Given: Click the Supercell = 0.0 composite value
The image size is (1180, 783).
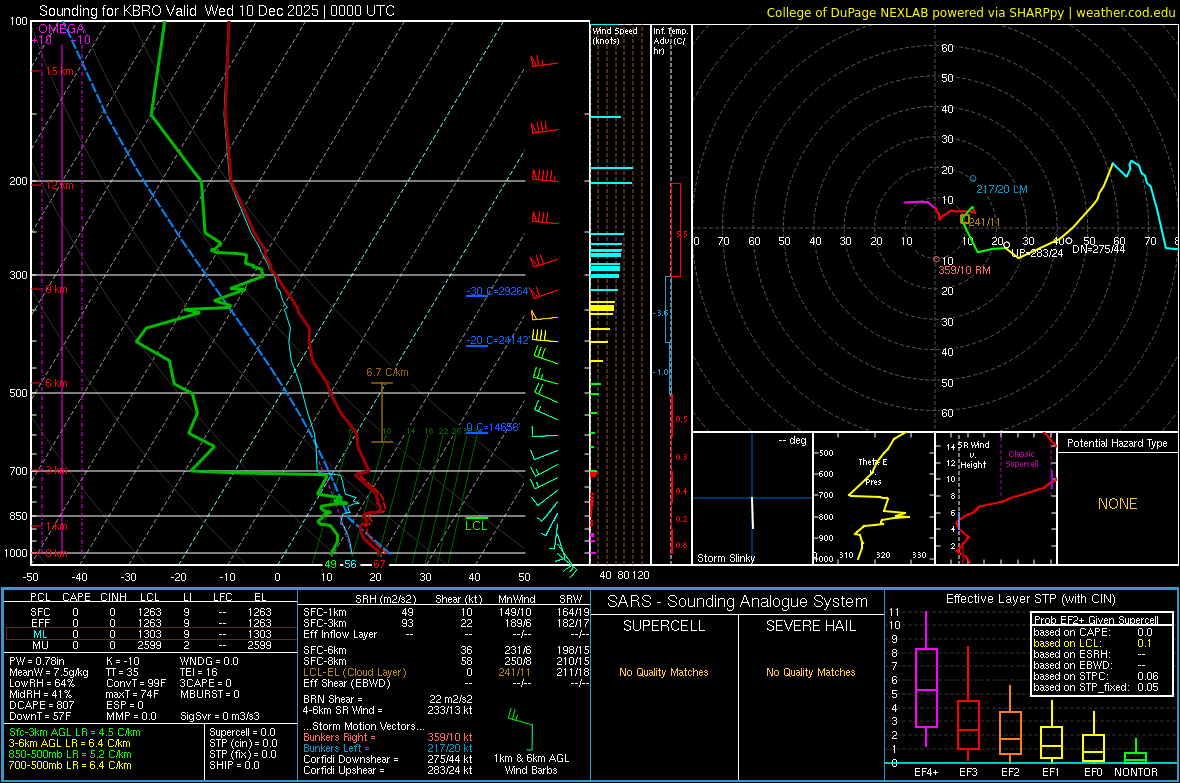Looking at the screenshot, I should tap(242, 732).
